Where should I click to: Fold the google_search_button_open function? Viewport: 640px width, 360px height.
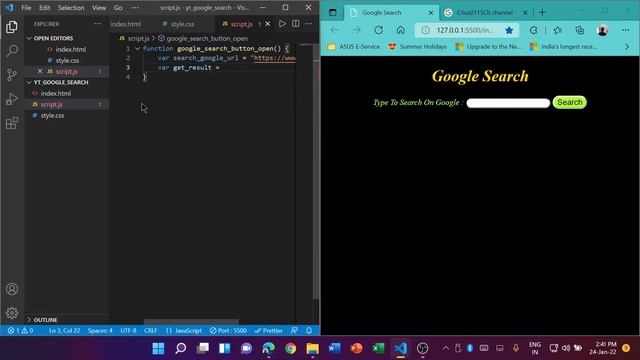pyautogui.click(x=138, y=49)
